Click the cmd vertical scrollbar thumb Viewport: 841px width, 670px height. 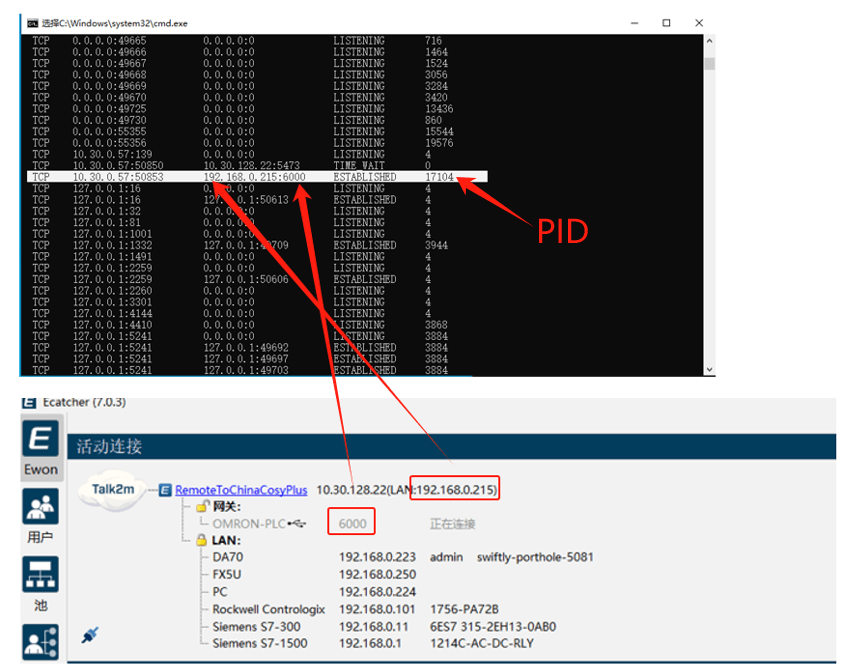710,64
